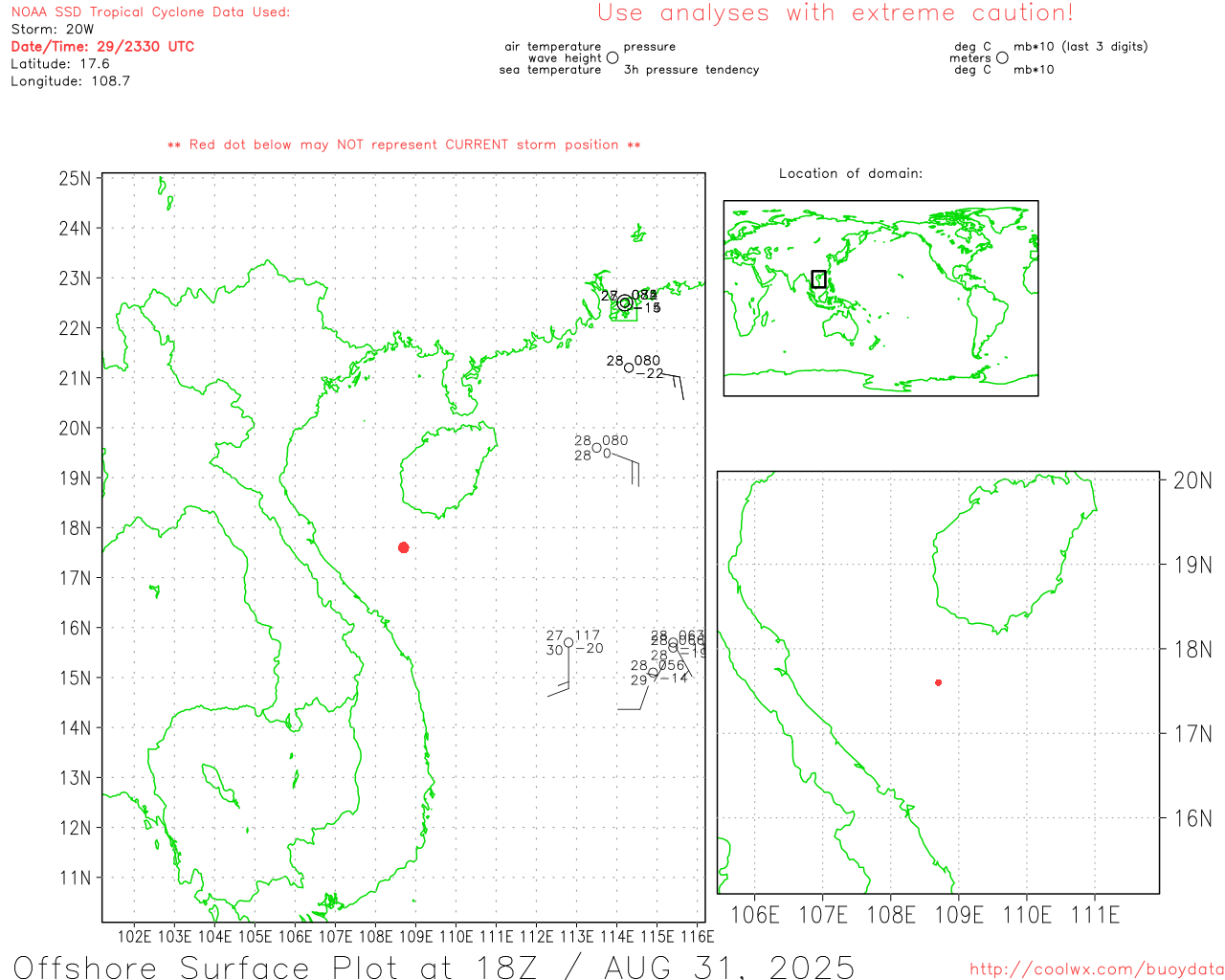Click the 18N label on the main map axis
The height and width of the screenshot is (980, 1225).
tap(75, 528)
